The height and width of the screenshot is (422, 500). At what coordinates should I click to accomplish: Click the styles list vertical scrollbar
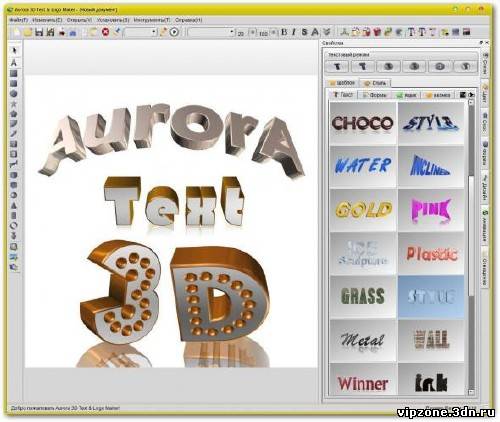[x=471, y=247]
